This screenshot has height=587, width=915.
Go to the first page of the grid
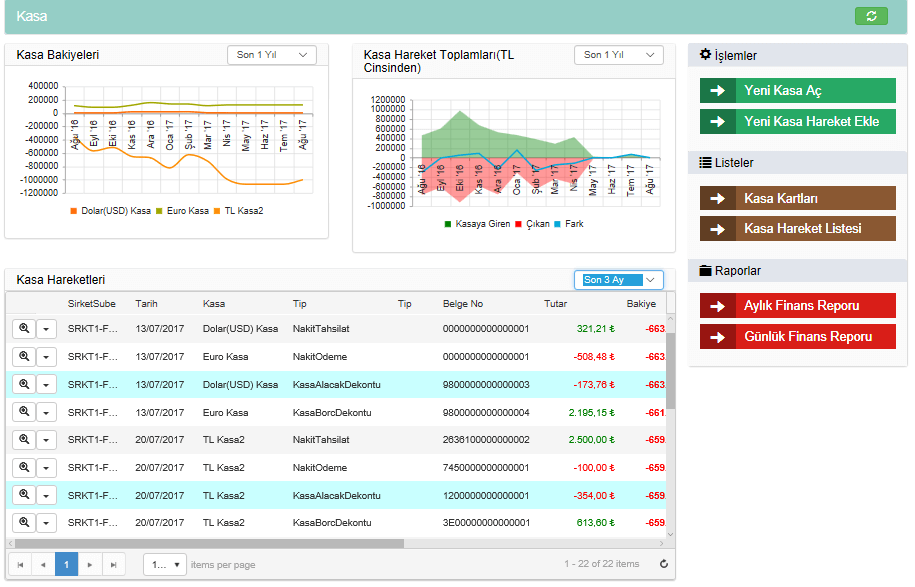click(x=19, y=564)
